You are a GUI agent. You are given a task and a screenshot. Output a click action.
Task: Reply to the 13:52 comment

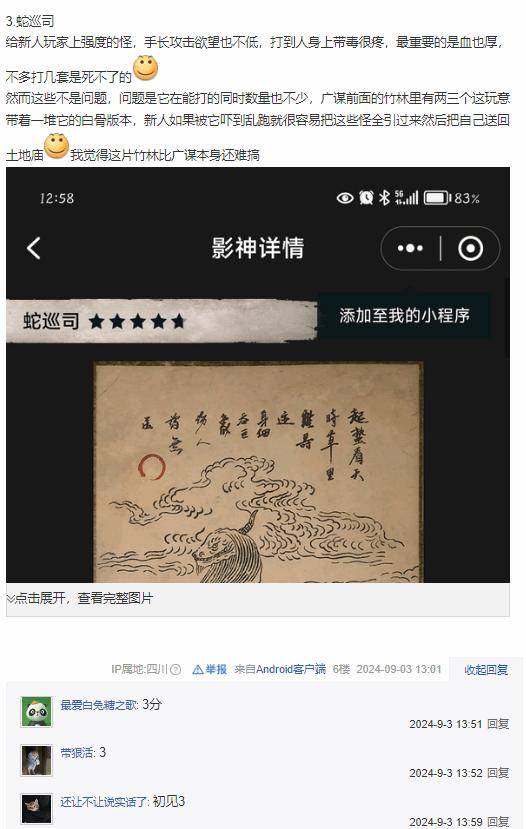click(x=498, y=773)
